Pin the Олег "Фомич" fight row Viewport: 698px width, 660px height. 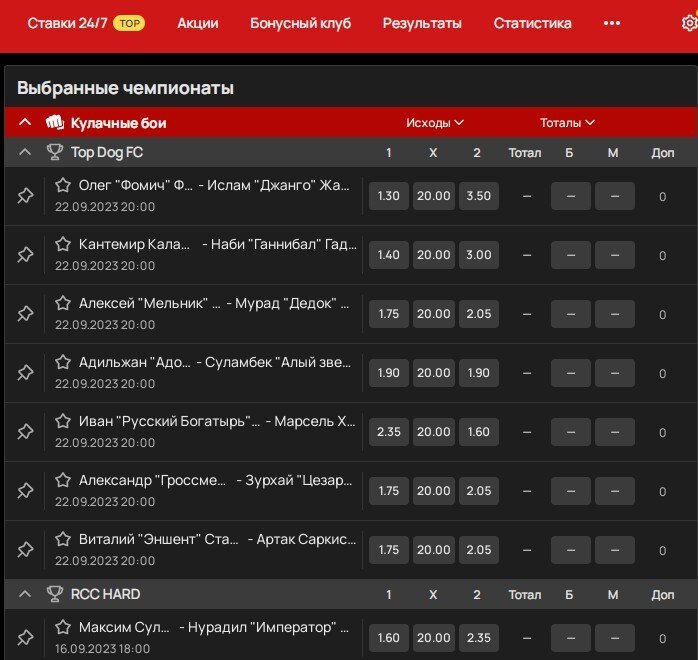[25, 196]
